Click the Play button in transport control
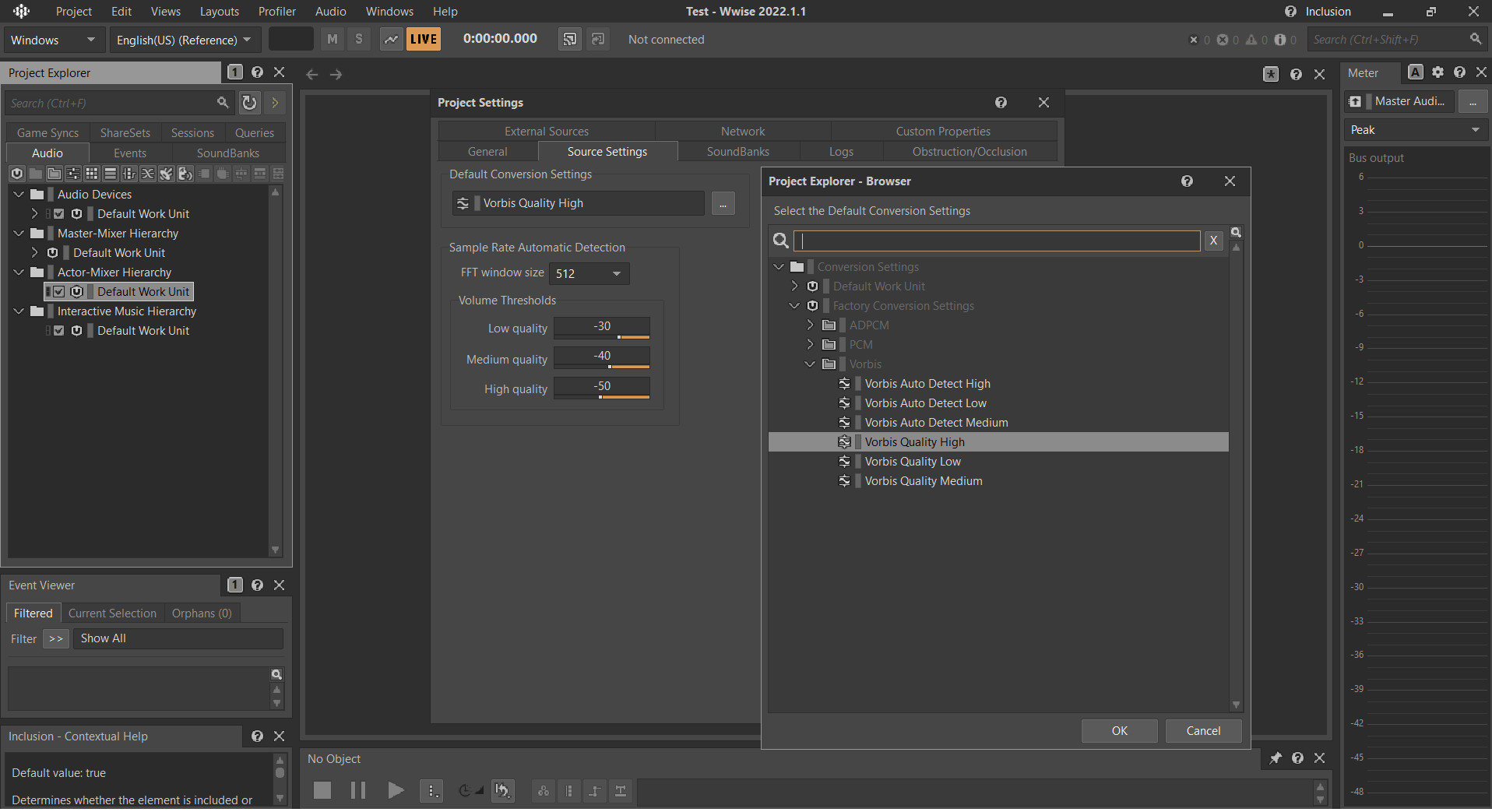This screenshot has height=812, width=1492. (396, 791)
